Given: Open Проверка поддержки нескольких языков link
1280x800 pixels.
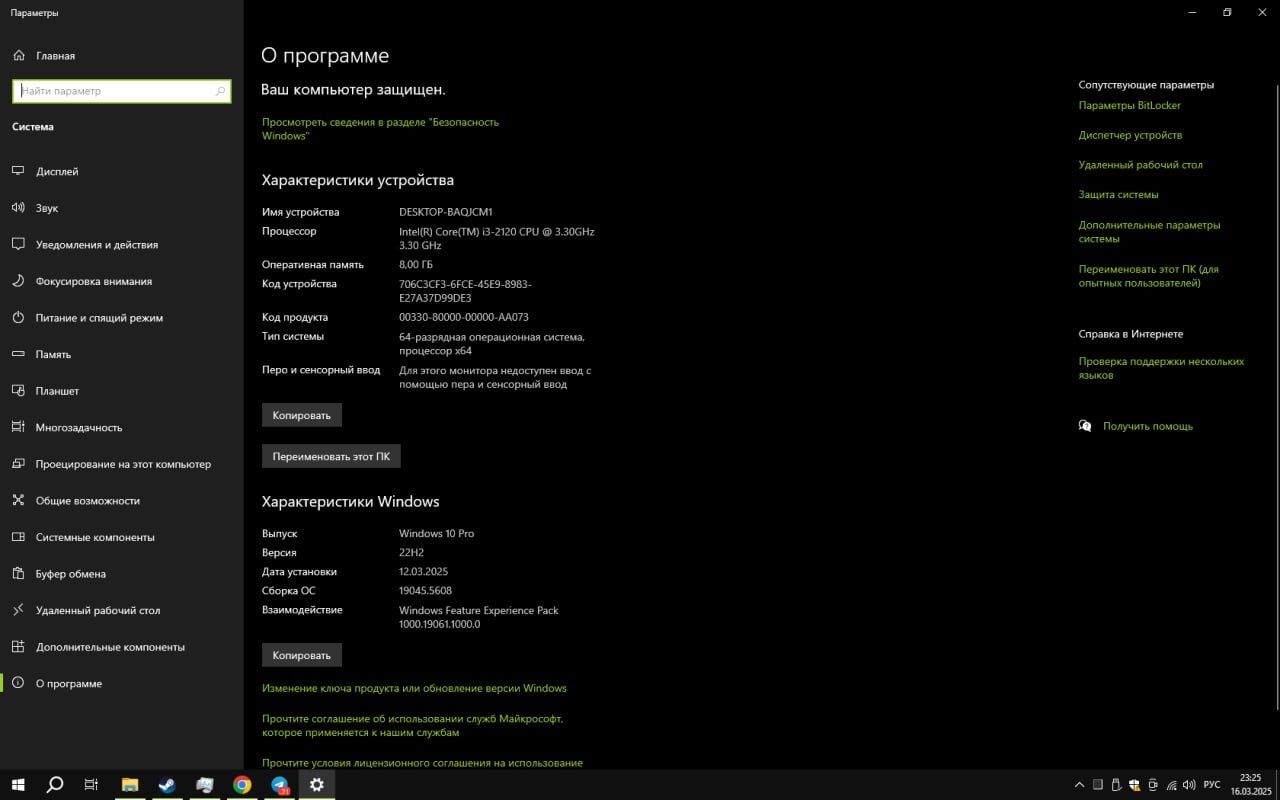Looking at the screenshot, I should (x=1162, y=368).
